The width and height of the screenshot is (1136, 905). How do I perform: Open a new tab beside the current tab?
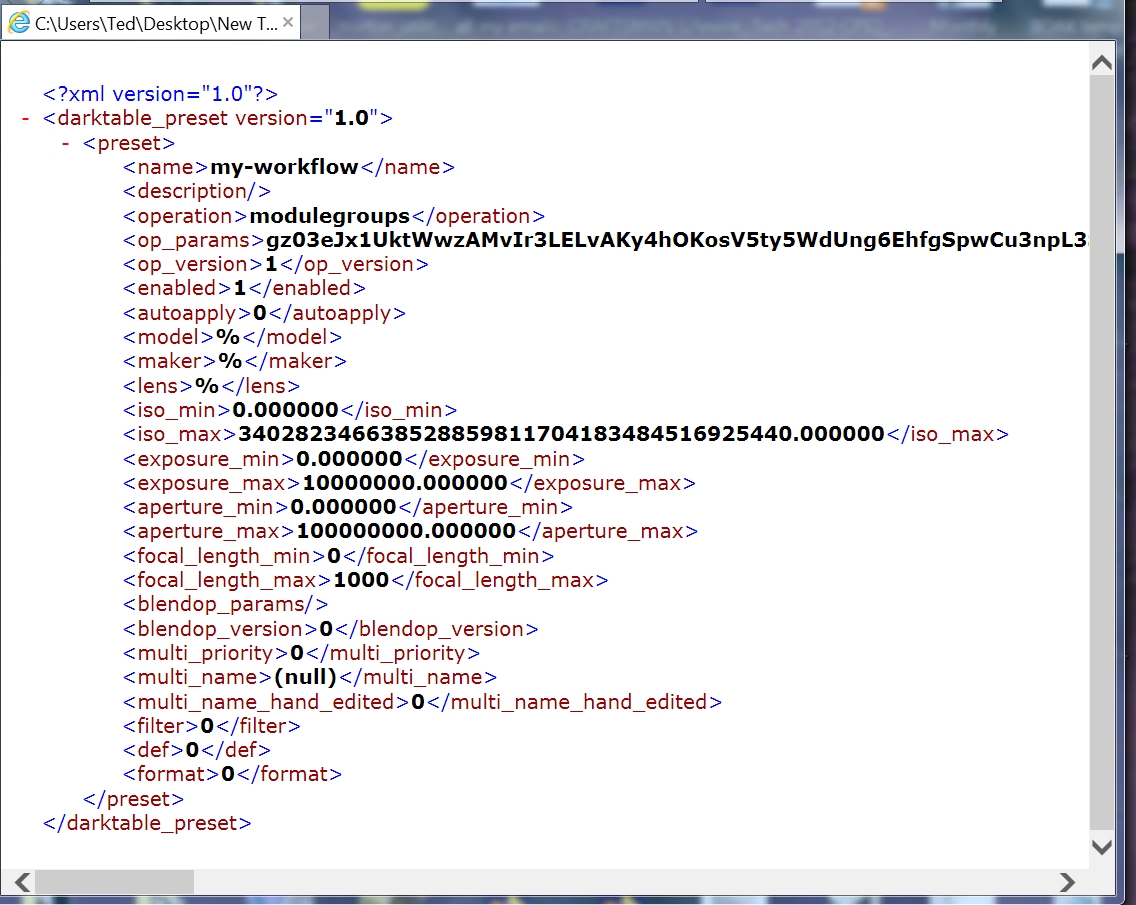315,23
